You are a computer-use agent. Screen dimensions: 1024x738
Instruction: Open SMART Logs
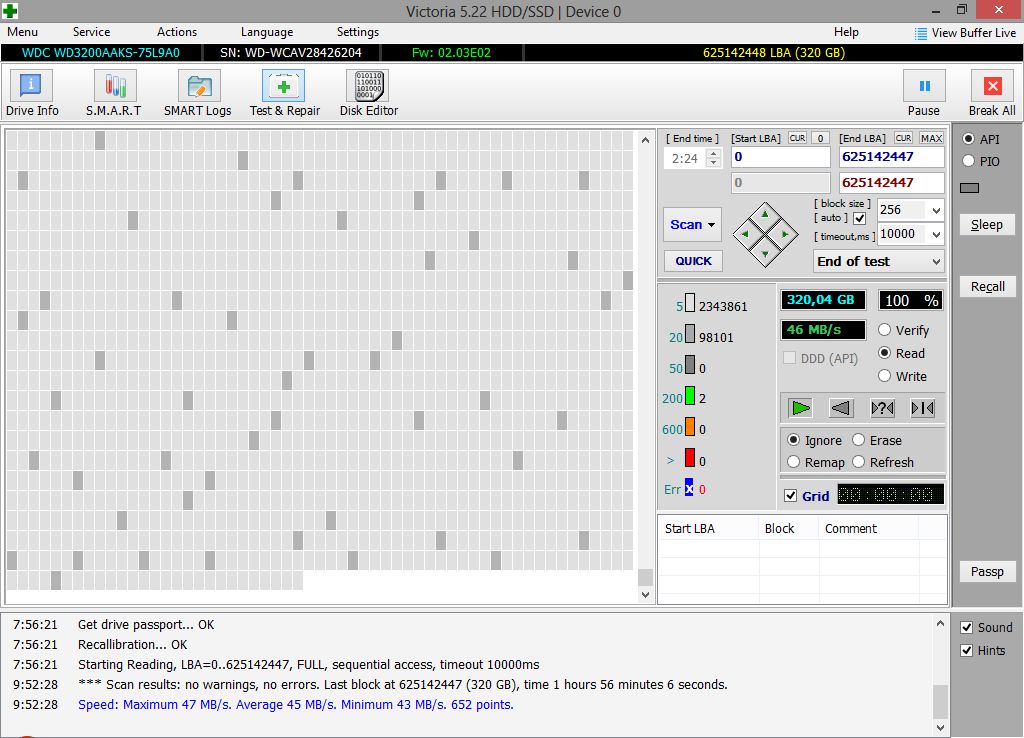(198, 94)
